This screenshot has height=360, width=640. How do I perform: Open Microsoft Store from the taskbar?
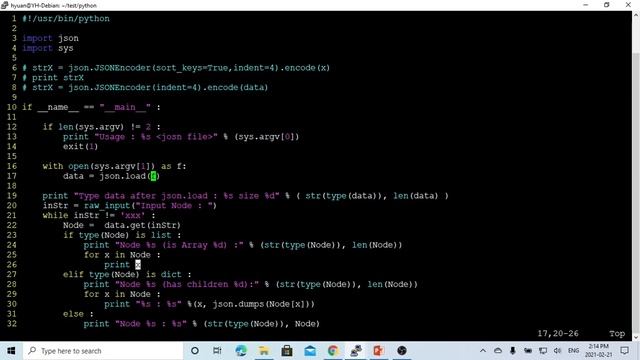pos(287,351)
